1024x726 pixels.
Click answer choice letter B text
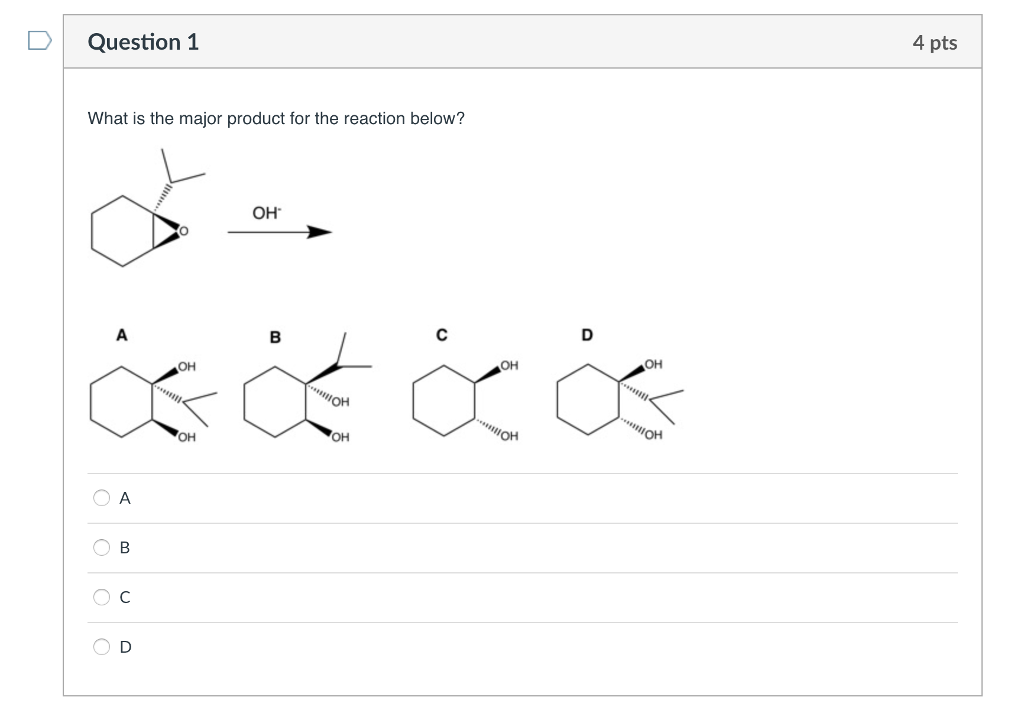pyautogui.click(x=124, y=547)
